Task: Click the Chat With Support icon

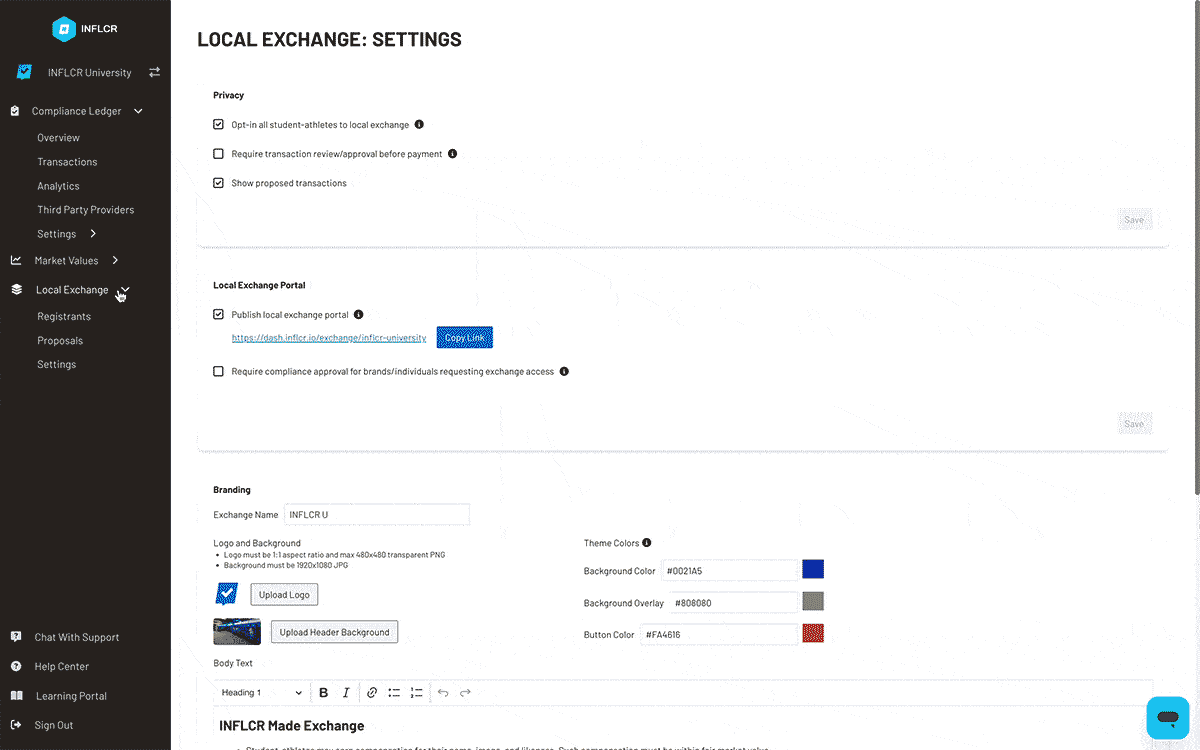Action: tap(16, 637)
